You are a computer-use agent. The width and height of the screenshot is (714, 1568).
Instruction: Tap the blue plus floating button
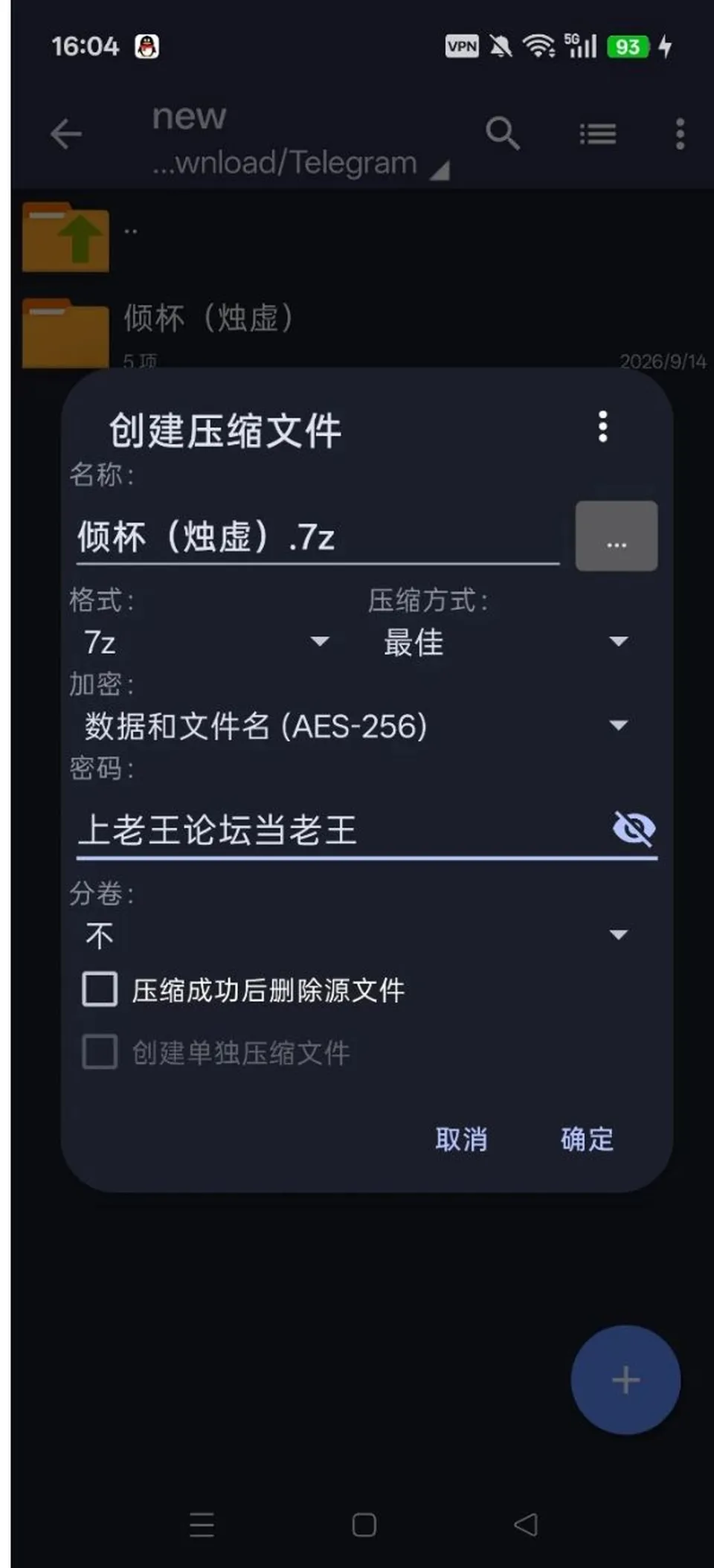[x=625, y=1380]
